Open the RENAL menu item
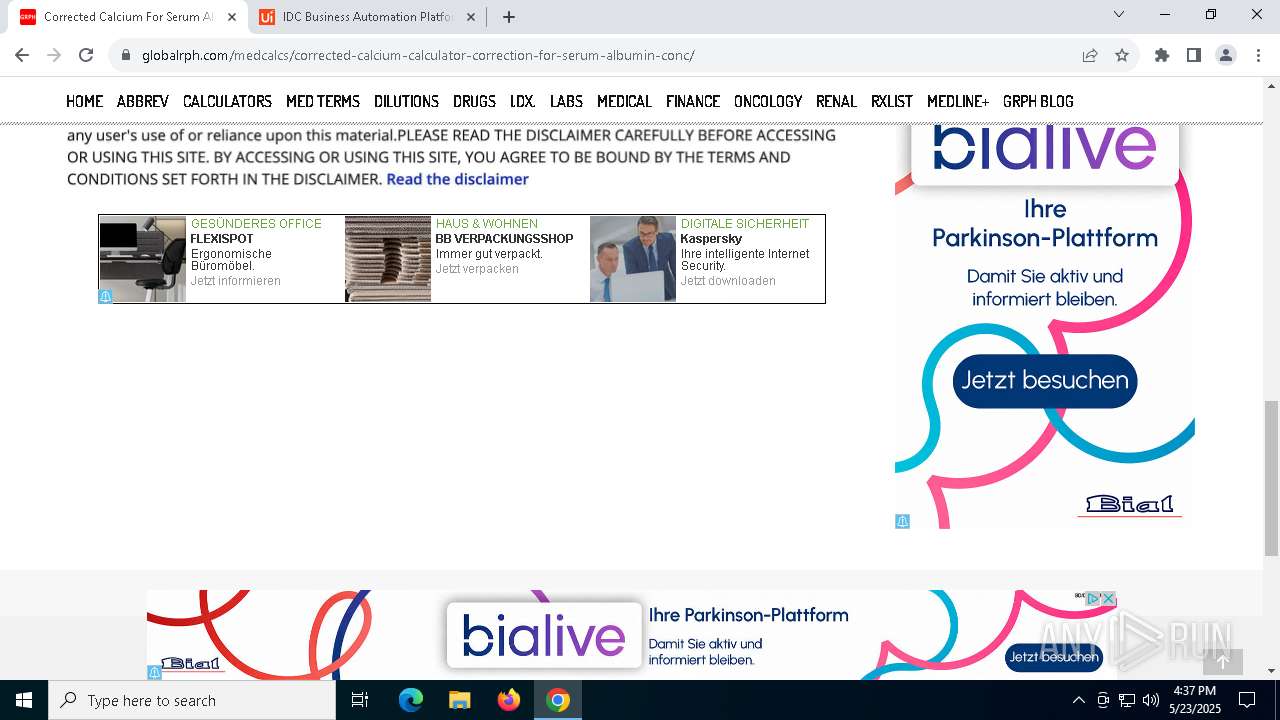Image resolution: width=1280 pixels, height=720 pixels. 836,101
